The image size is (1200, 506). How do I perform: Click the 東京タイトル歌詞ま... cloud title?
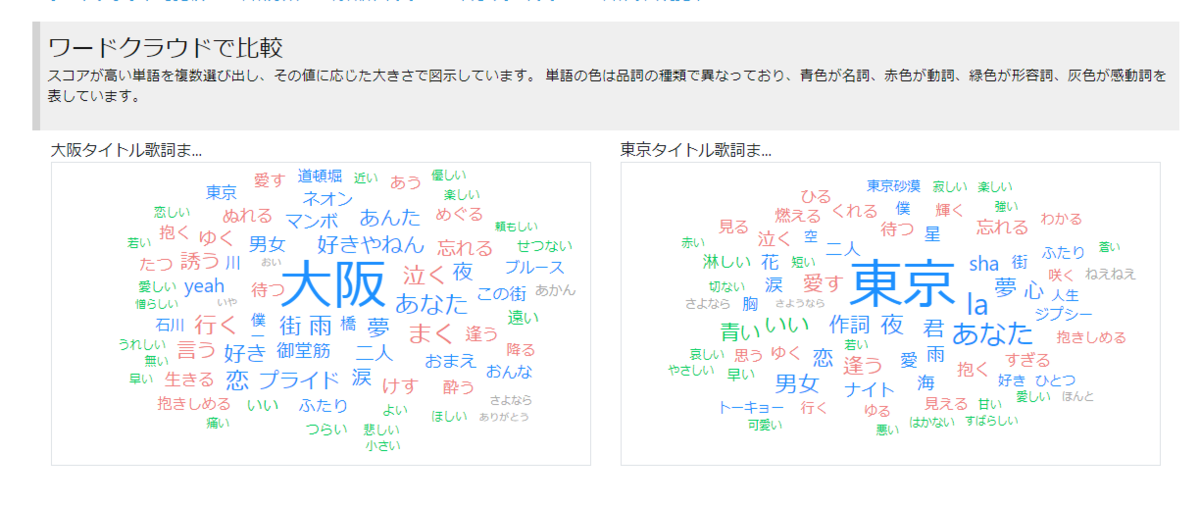point(696,150)
